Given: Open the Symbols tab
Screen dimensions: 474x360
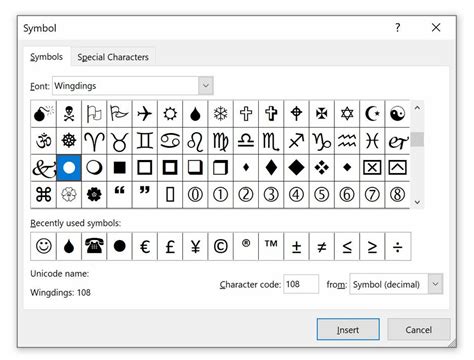Looking at the screenshot, I should (47, 57).
